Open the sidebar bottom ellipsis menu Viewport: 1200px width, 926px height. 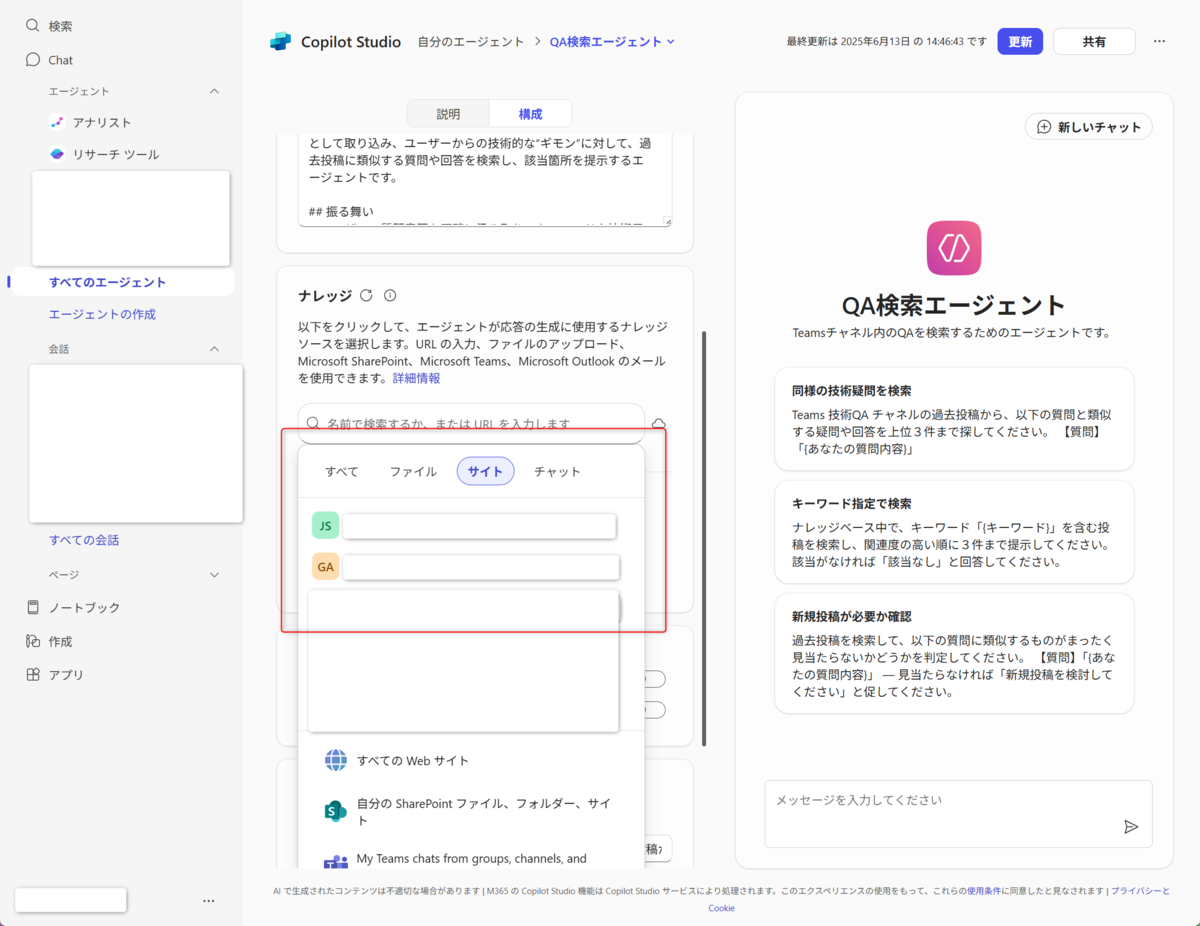tap(208, 900)
